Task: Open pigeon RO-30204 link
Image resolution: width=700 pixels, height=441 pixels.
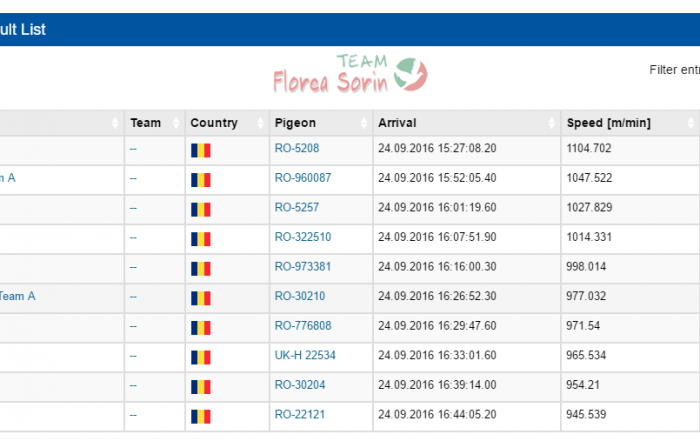Action: tap(300, 385)
